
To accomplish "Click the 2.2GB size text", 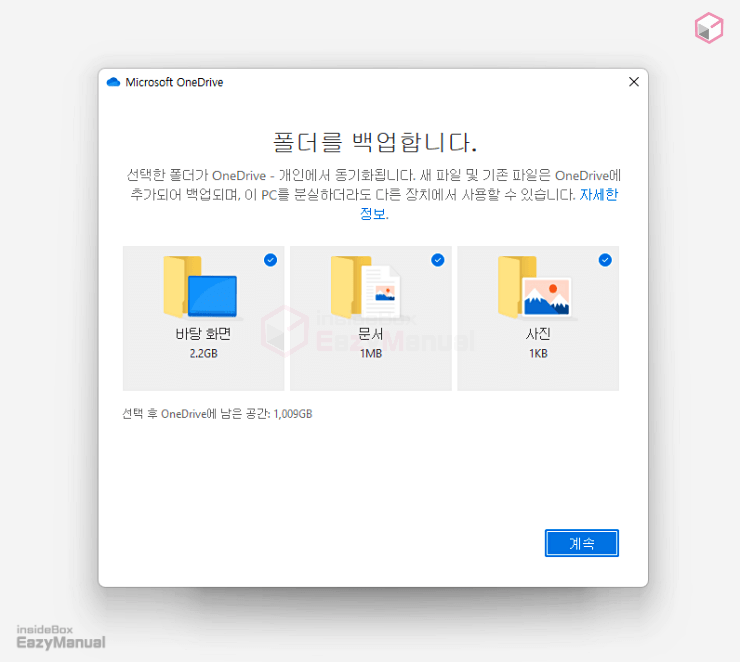I will click(203, 353).
